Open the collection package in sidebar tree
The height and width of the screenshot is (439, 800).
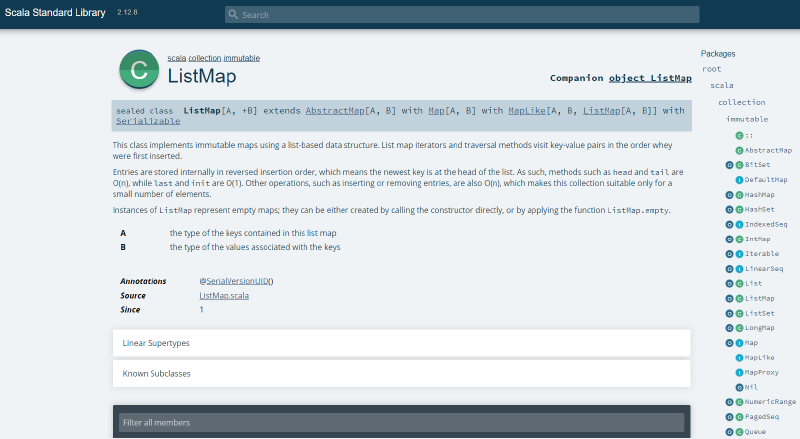pyautogui.click(x=741, y=102)
